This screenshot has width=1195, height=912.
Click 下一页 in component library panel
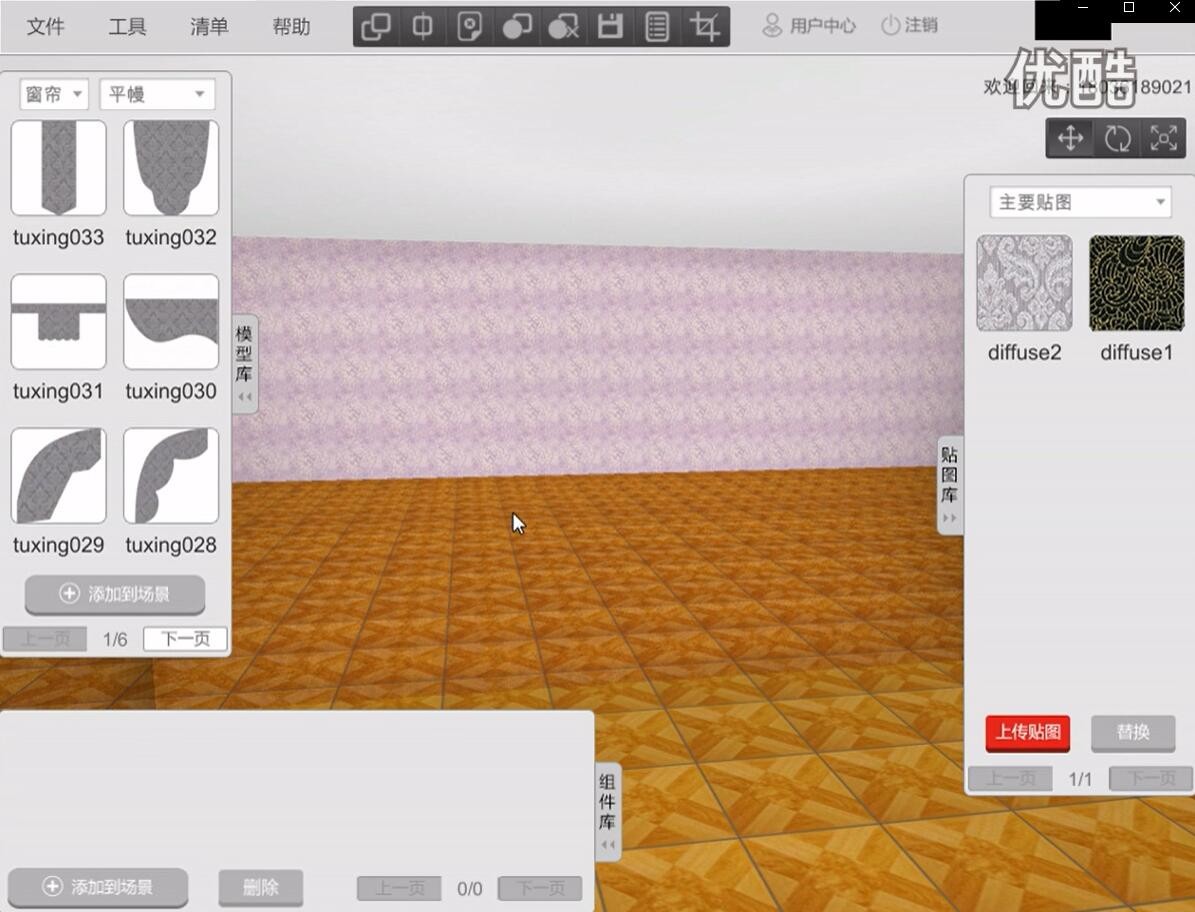point(540,888)
